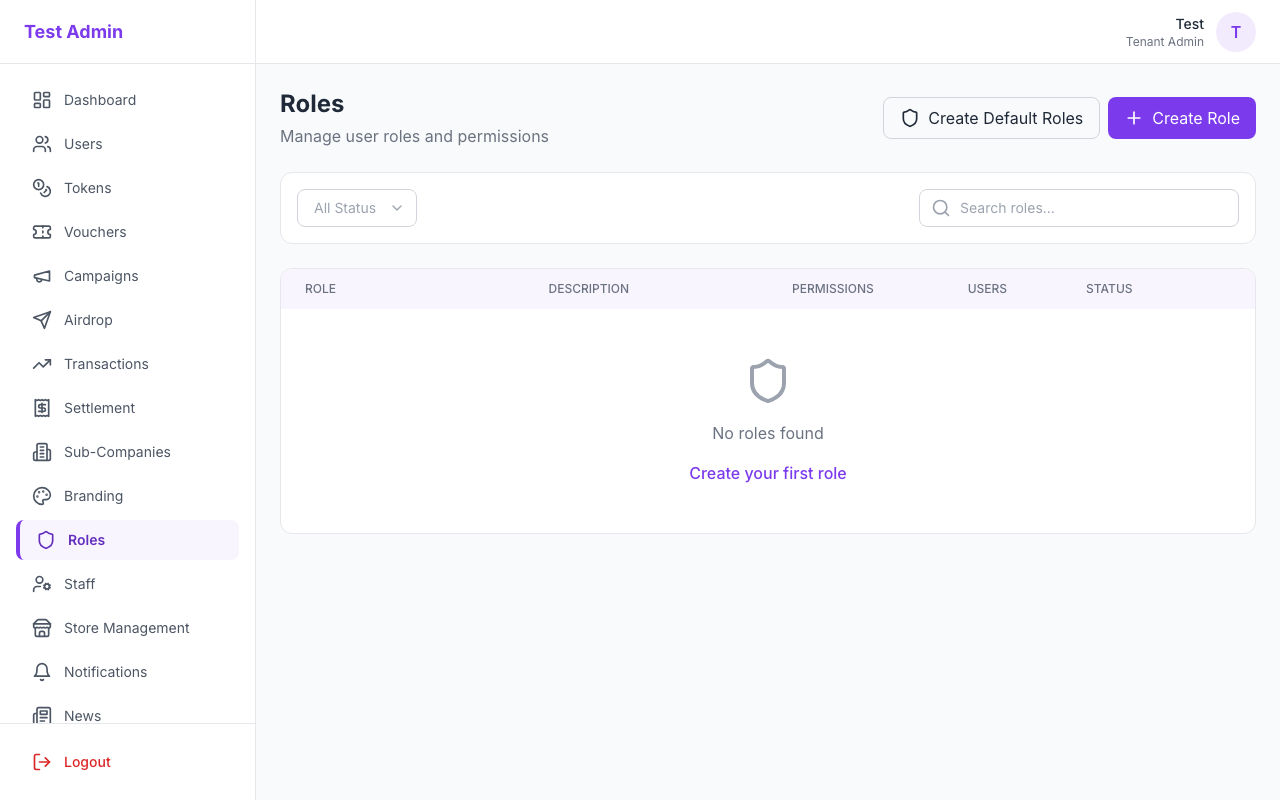Viewport: 1280px width, 800px height.
Task: Click the Vouchers ticket icon
Action: tap(42, 232)
